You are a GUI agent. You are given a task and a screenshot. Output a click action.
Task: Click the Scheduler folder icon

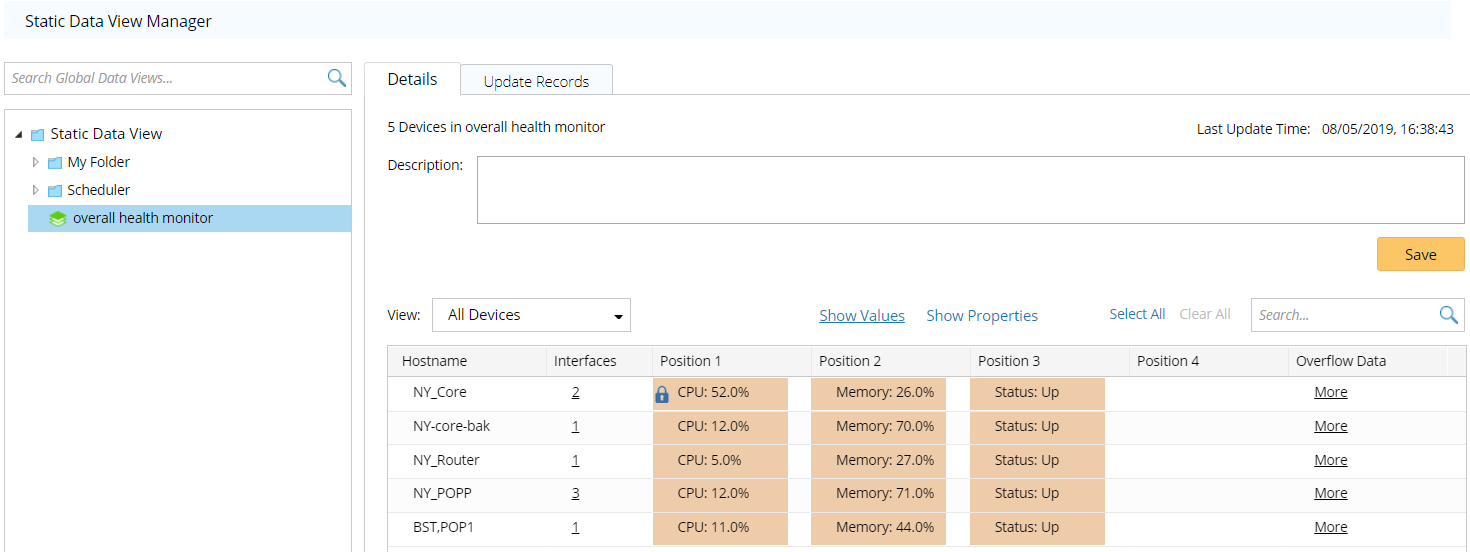(55, 191)
